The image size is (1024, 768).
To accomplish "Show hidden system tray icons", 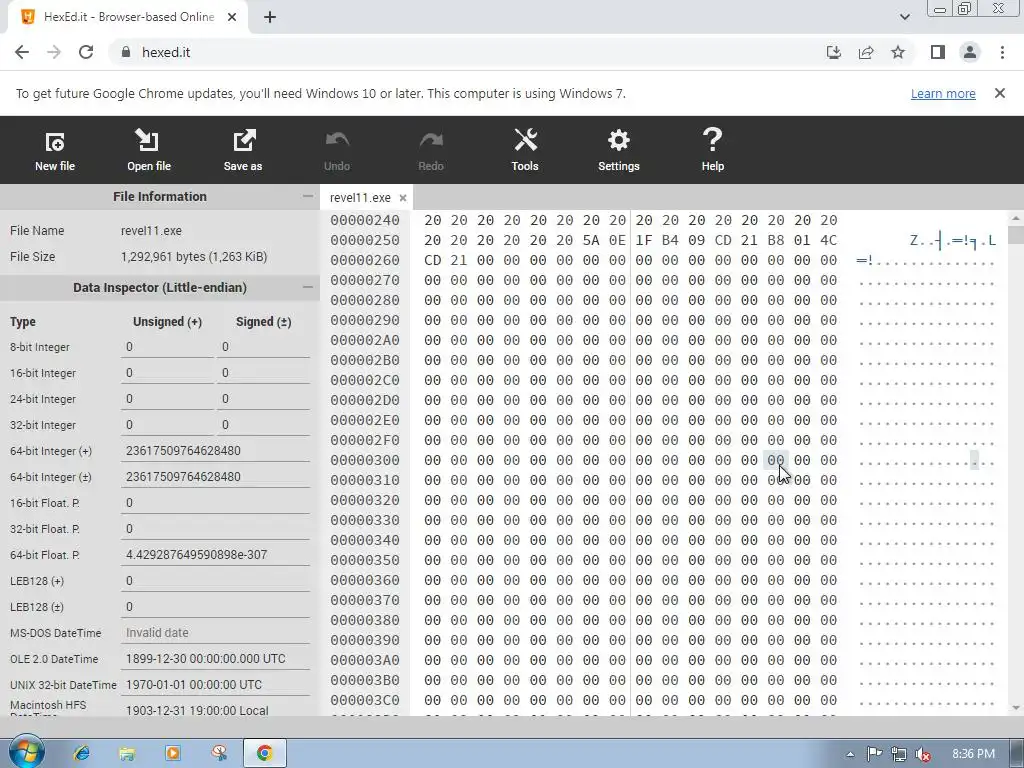I will (850, 754).
